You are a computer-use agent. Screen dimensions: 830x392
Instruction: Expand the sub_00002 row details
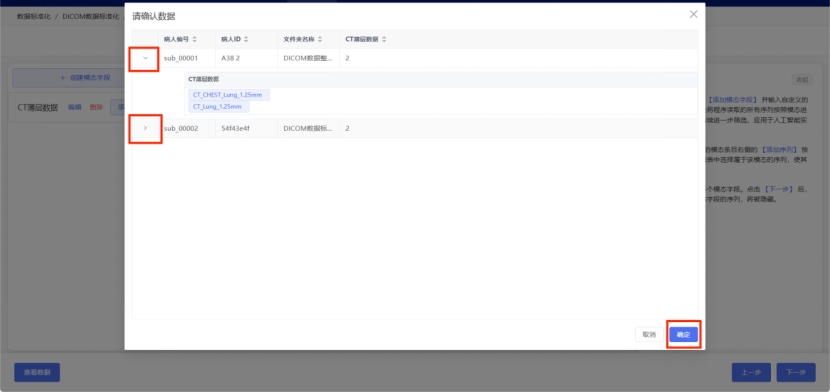click(x=146, y=128)
